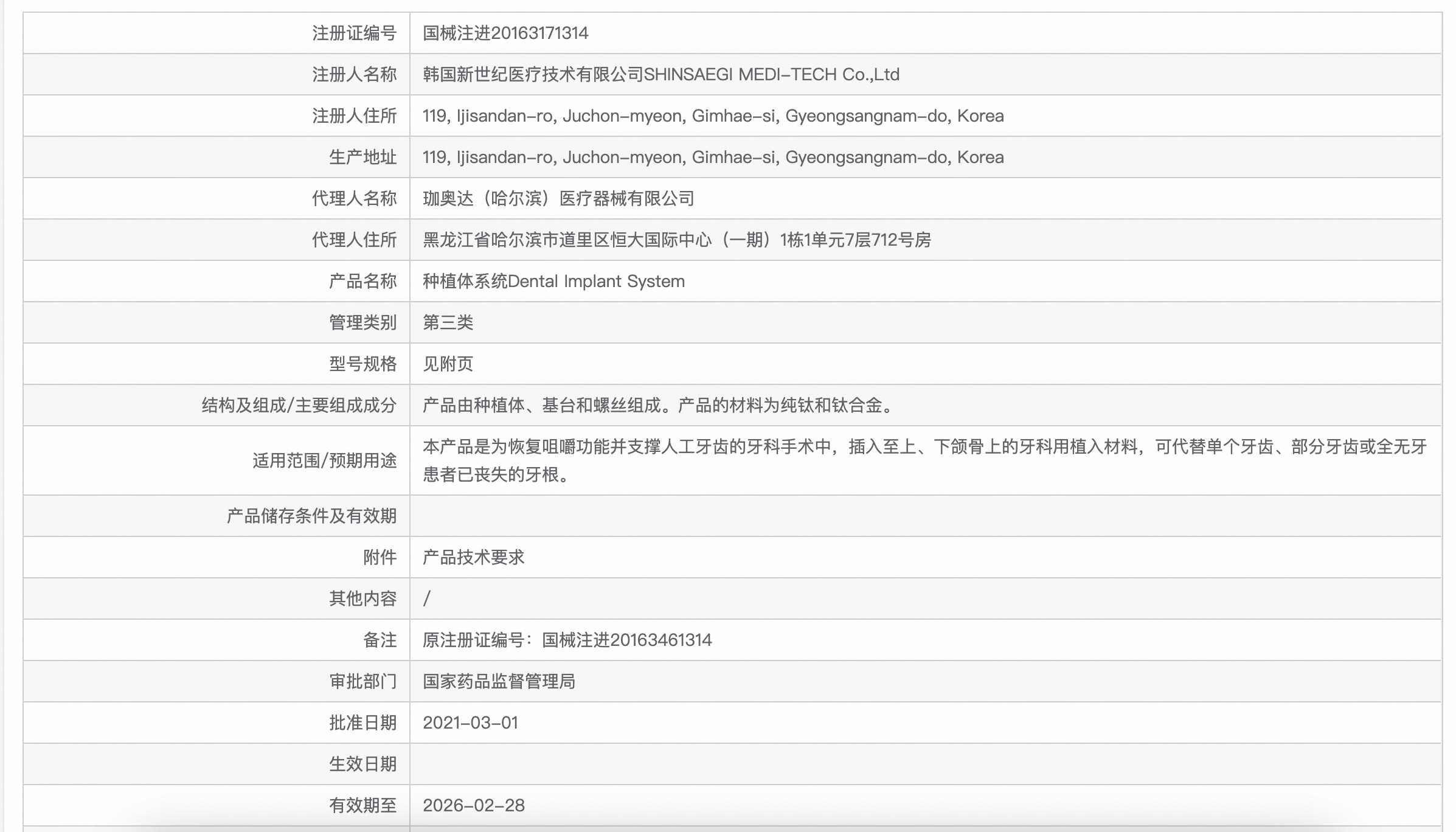1456x832 pixels.
Task: Click the 生产地址 Korea address value
Action: pyautogui.click(x=713, y=157)
